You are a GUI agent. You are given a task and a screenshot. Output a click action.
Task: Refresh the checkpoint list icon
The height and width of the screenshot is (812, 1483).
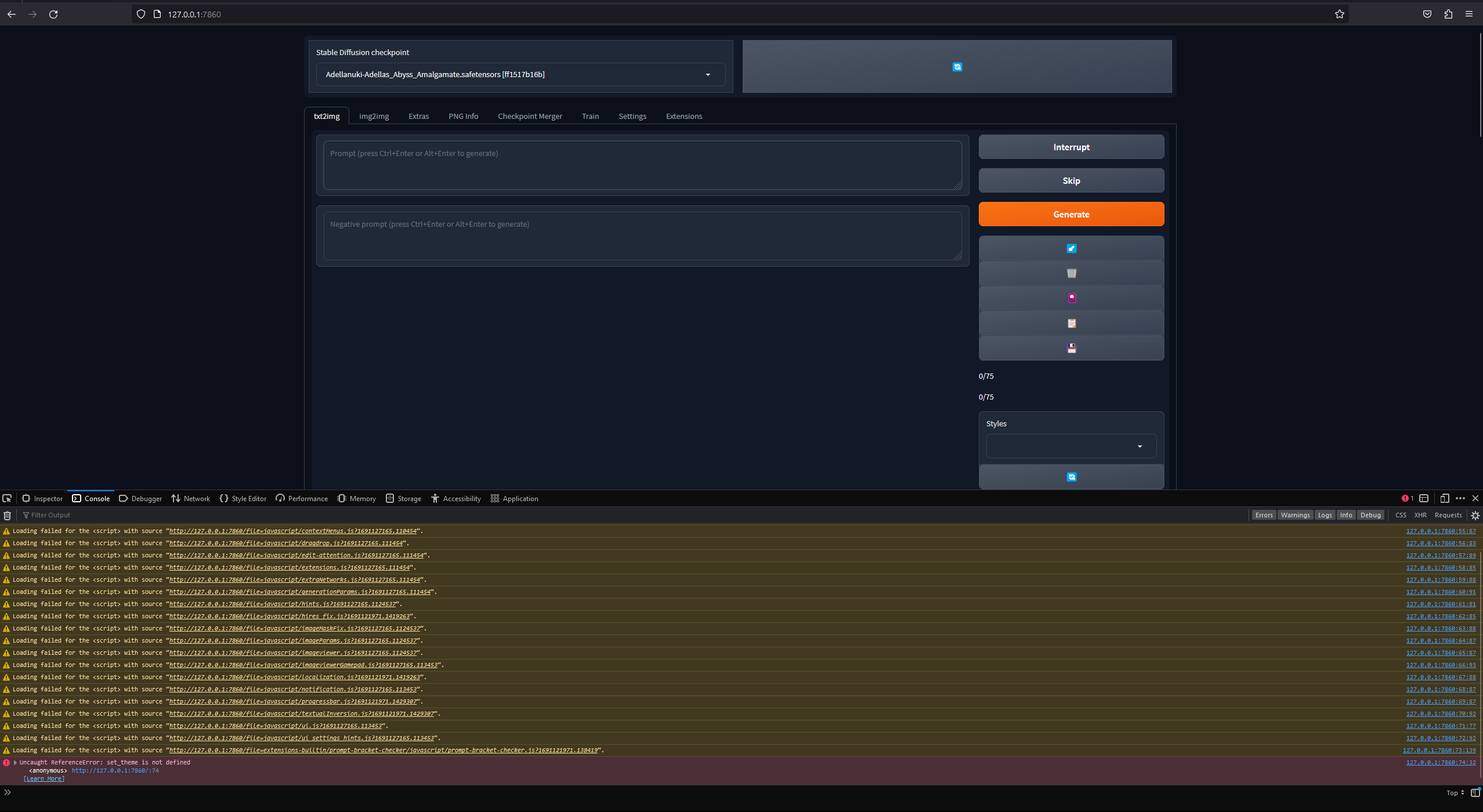[957, 67]
